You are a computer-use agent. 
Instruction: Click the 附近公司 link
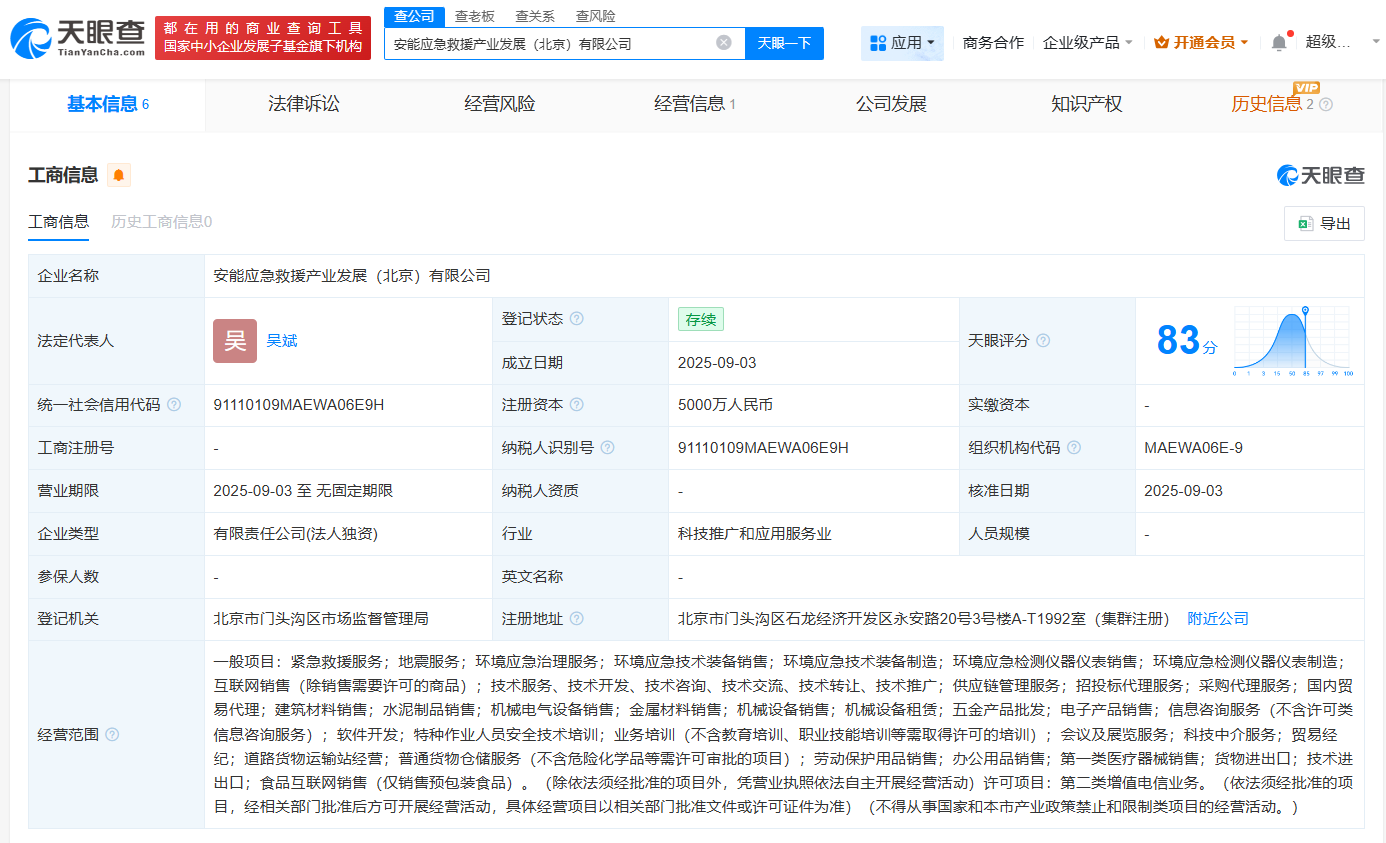(x=1217, y=619)
